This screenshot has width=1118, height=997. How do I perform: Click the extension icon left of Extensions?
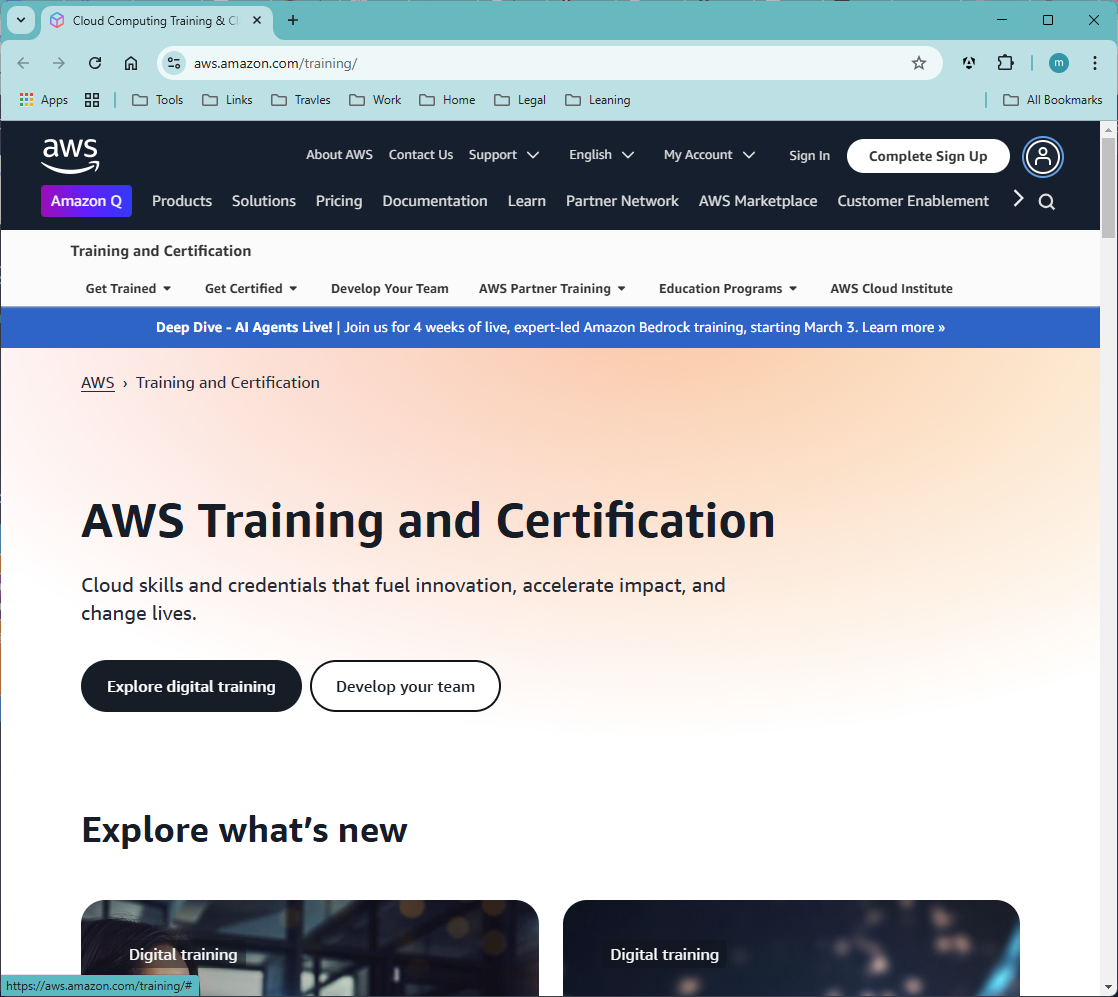[969, 63]
